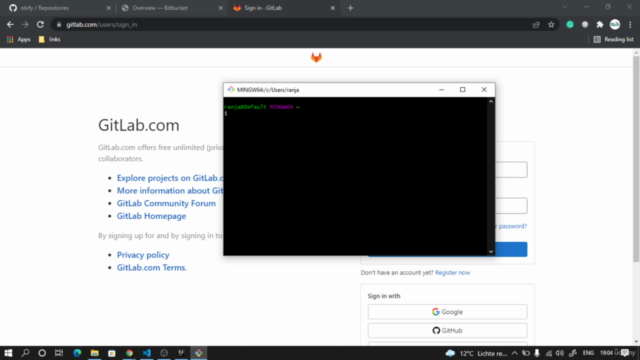Click the username input field

coord(511,170)
